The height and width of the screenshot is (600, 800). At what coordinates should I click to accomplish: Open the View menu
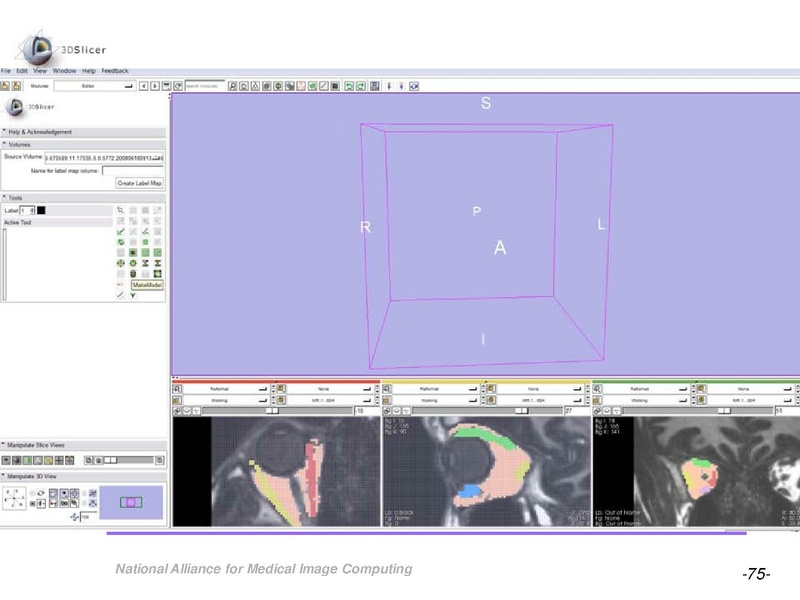tap(40, 71)
